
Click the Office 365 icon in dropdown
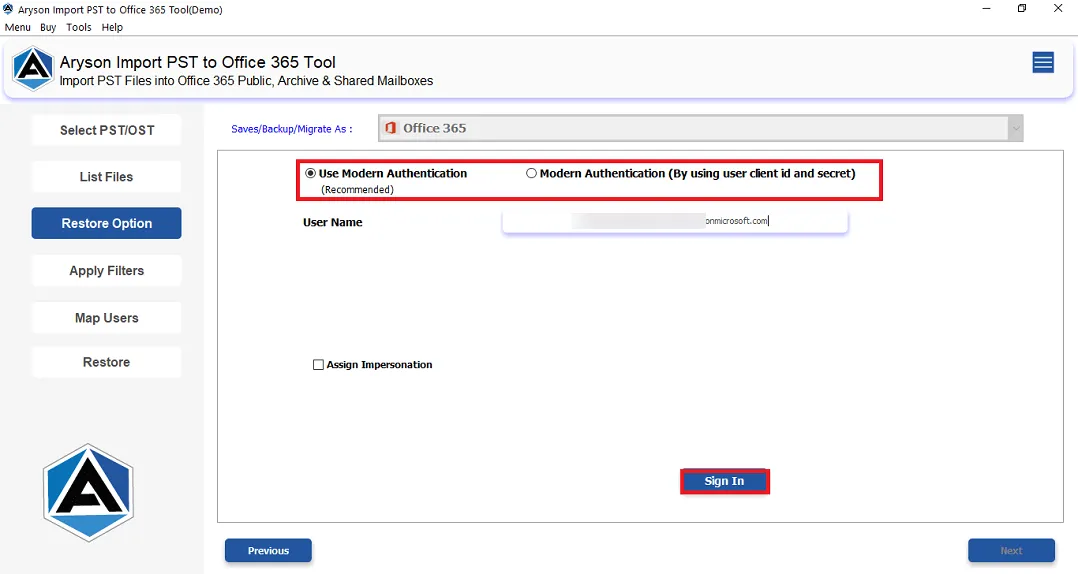pos(390,128)
